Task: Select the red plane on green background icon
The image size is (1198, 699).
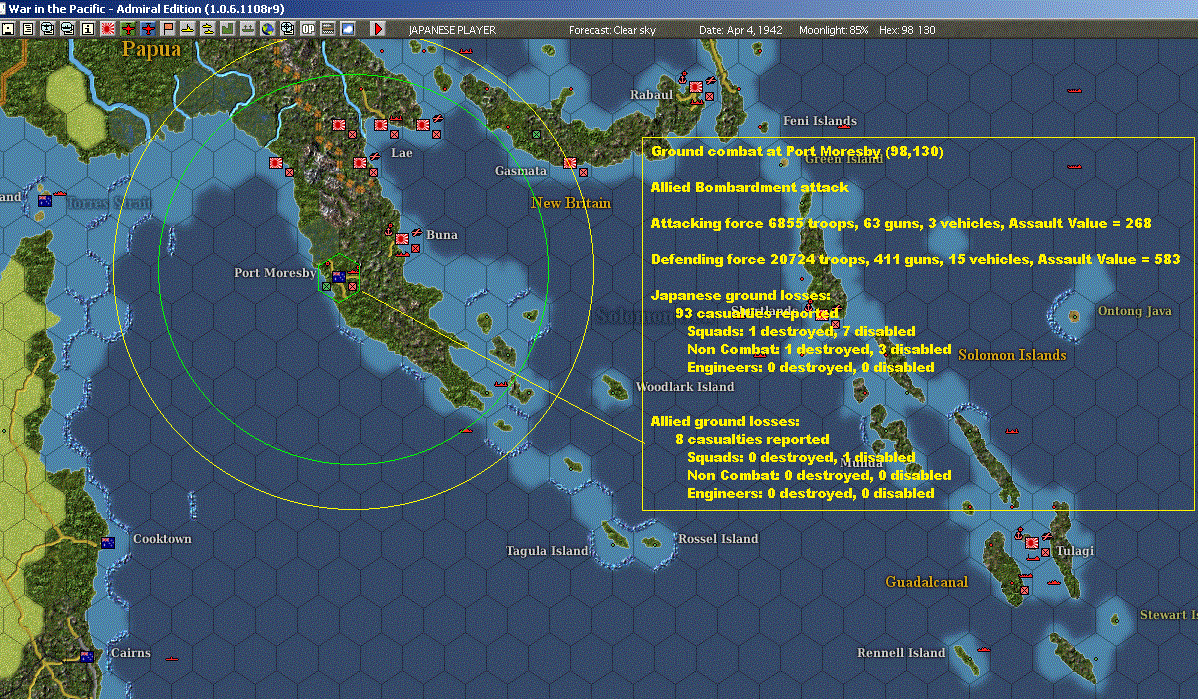Action: tap(128, 29)
